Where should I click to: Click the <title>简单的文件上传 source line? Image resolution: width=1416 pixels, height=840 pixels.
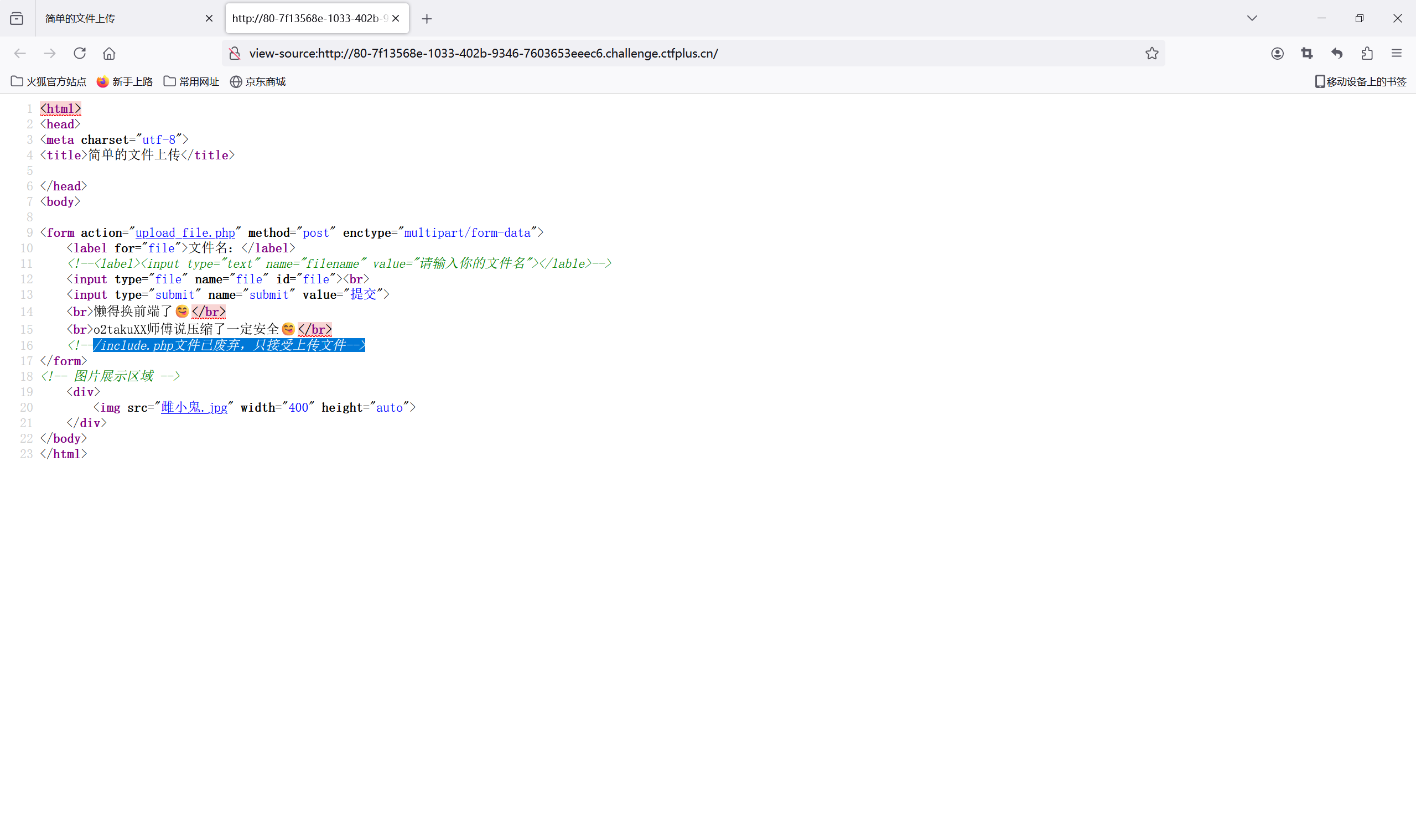(137, 155)
